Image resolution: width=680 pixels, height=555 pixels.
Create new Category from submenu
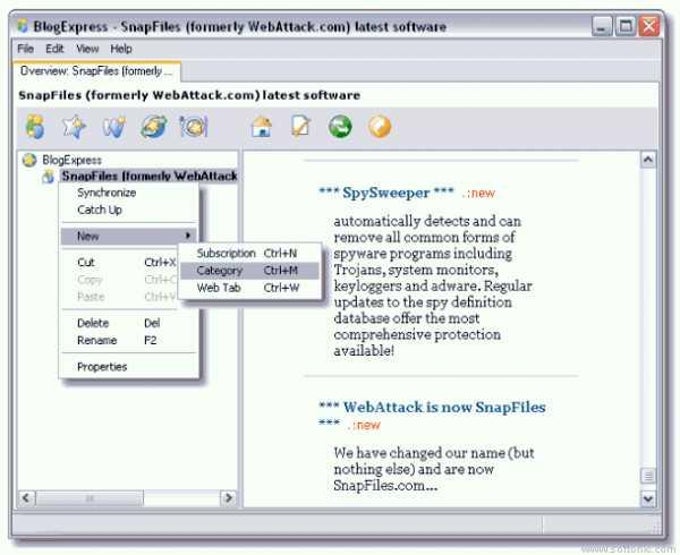tap(249, 271)
